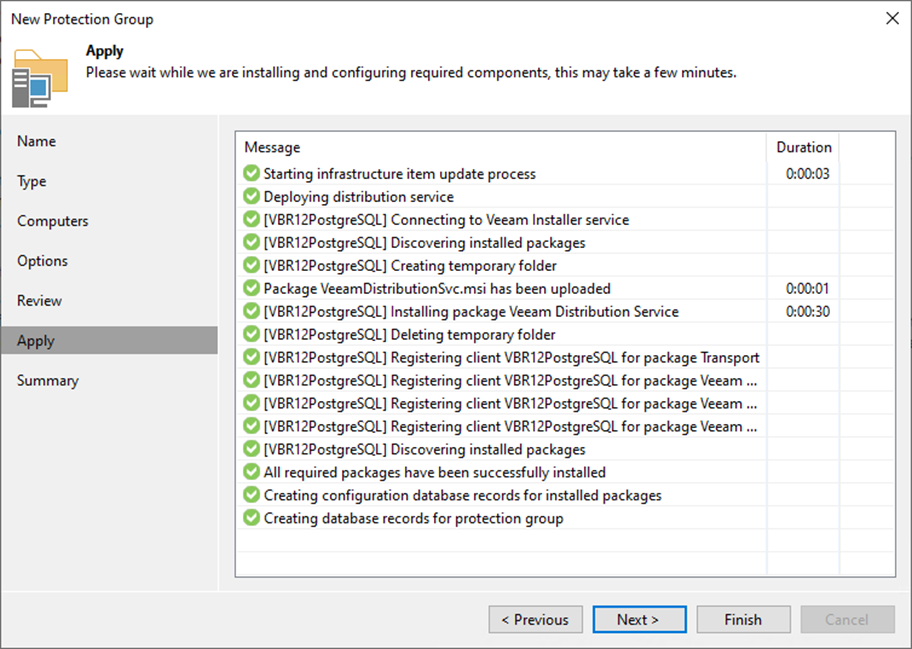The height and width of the screenshot is (649, 912).
Task: Click status icon for Creating temporary folder
Action: tap(252, 266)
